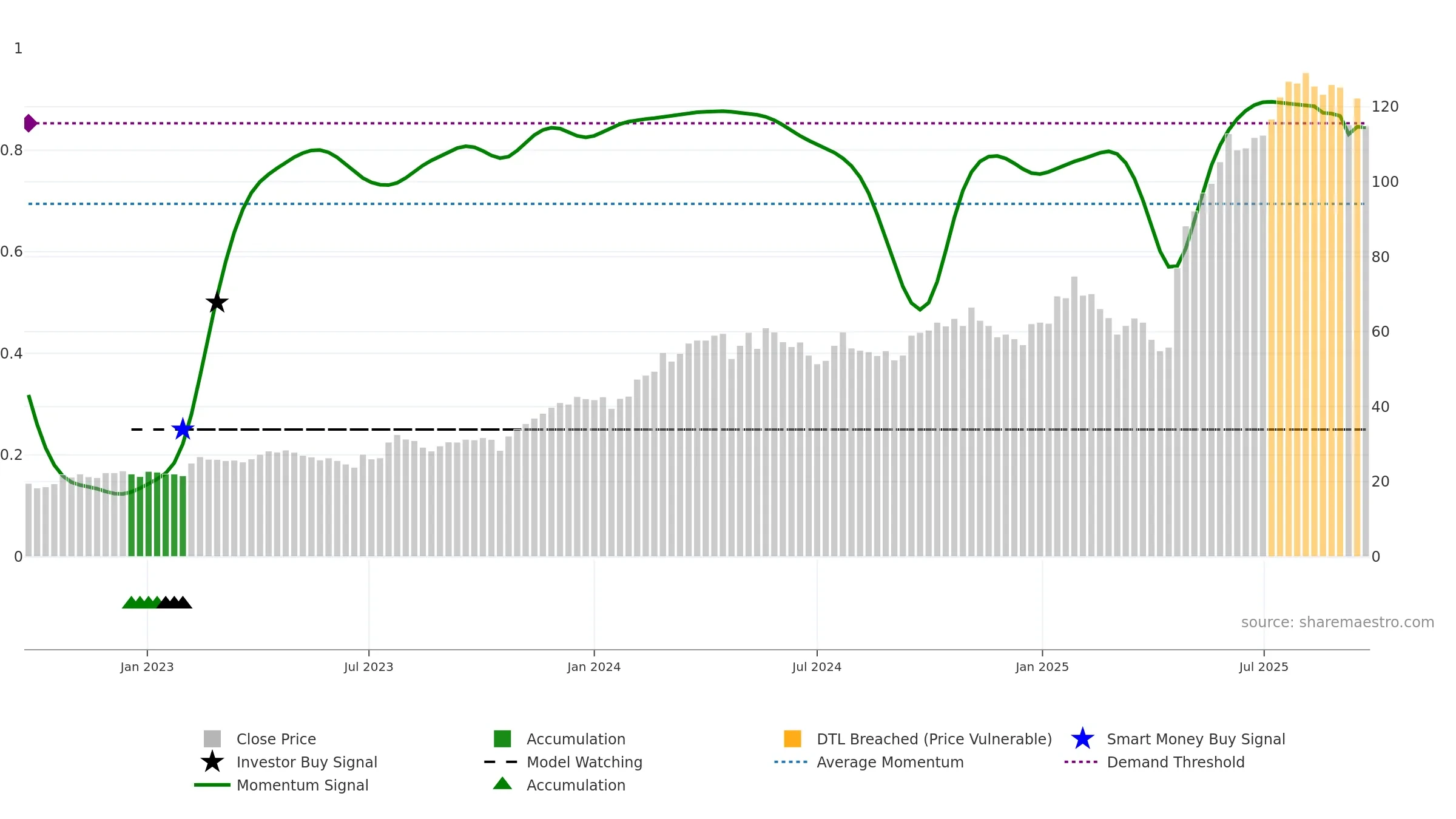Click Jul 2025 axis label
The image size is (1456, 819).
tap(1264, 667)
